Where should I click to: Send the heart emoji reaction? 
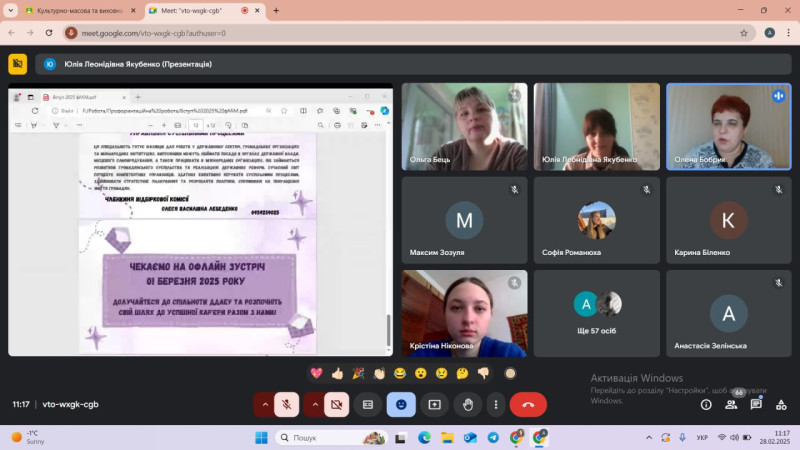(317, 373)
